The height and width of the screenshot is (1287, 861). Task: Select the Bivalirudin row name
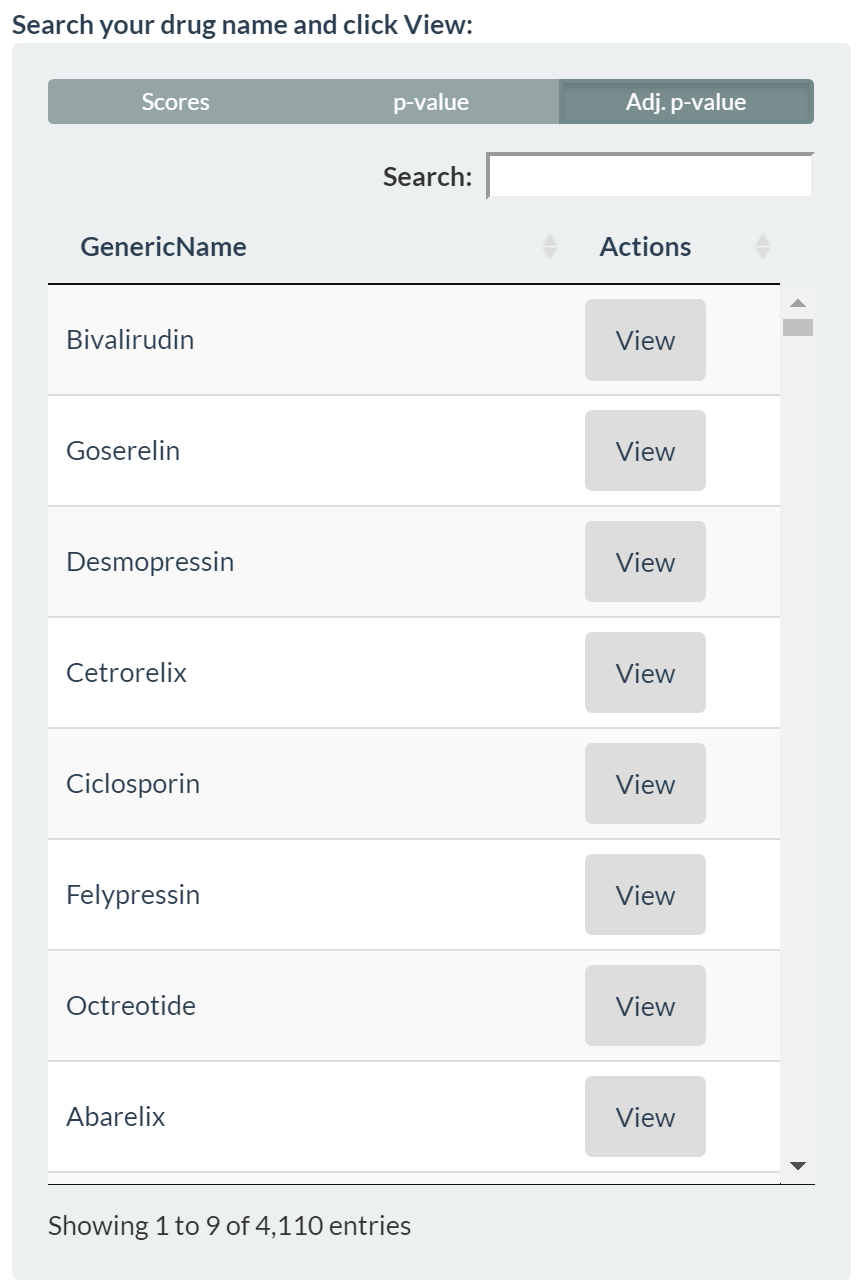(x=130, y=340)
